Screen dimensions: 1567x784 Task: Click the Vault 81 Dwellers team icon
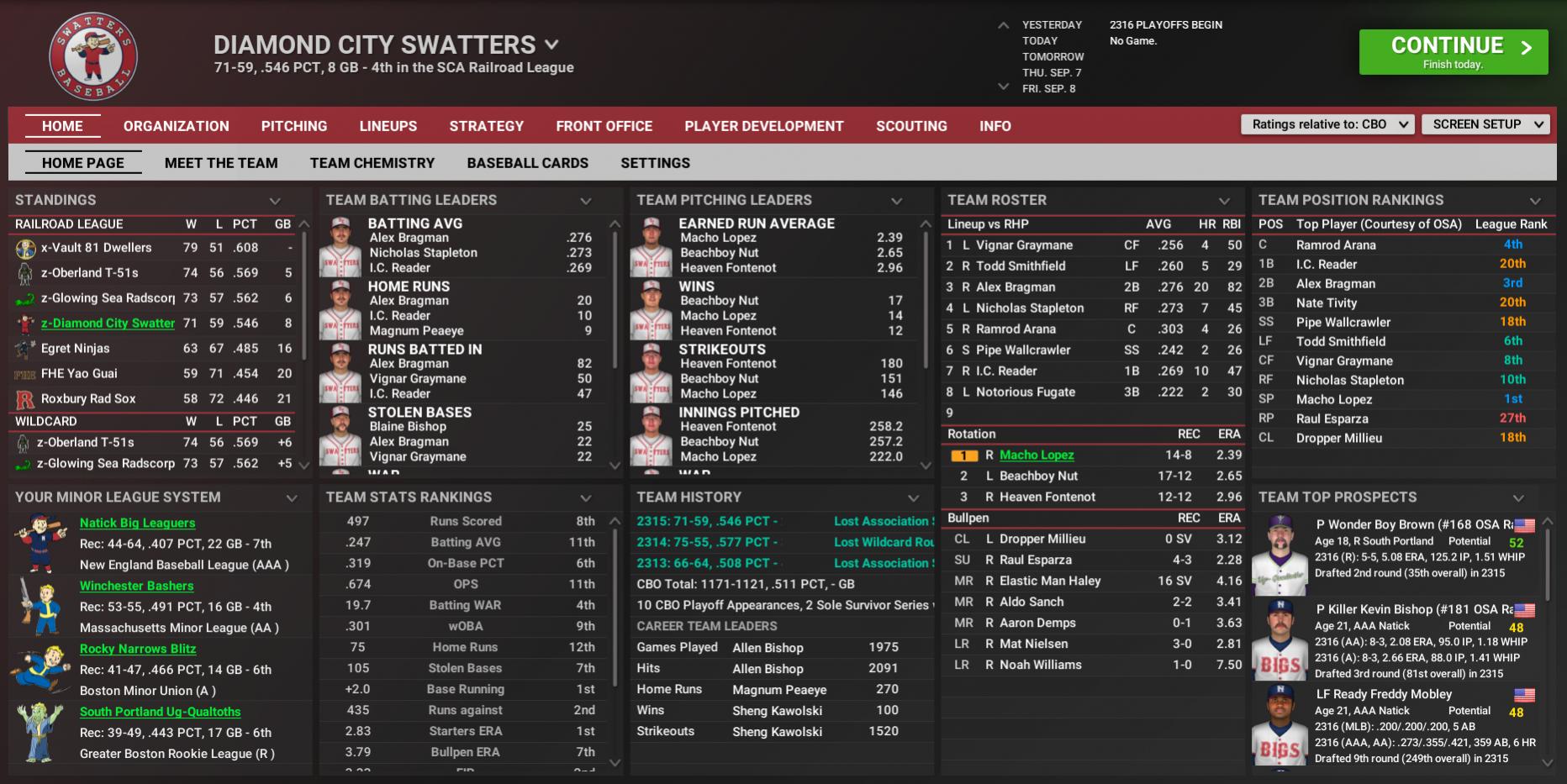[x=25, y=248]
